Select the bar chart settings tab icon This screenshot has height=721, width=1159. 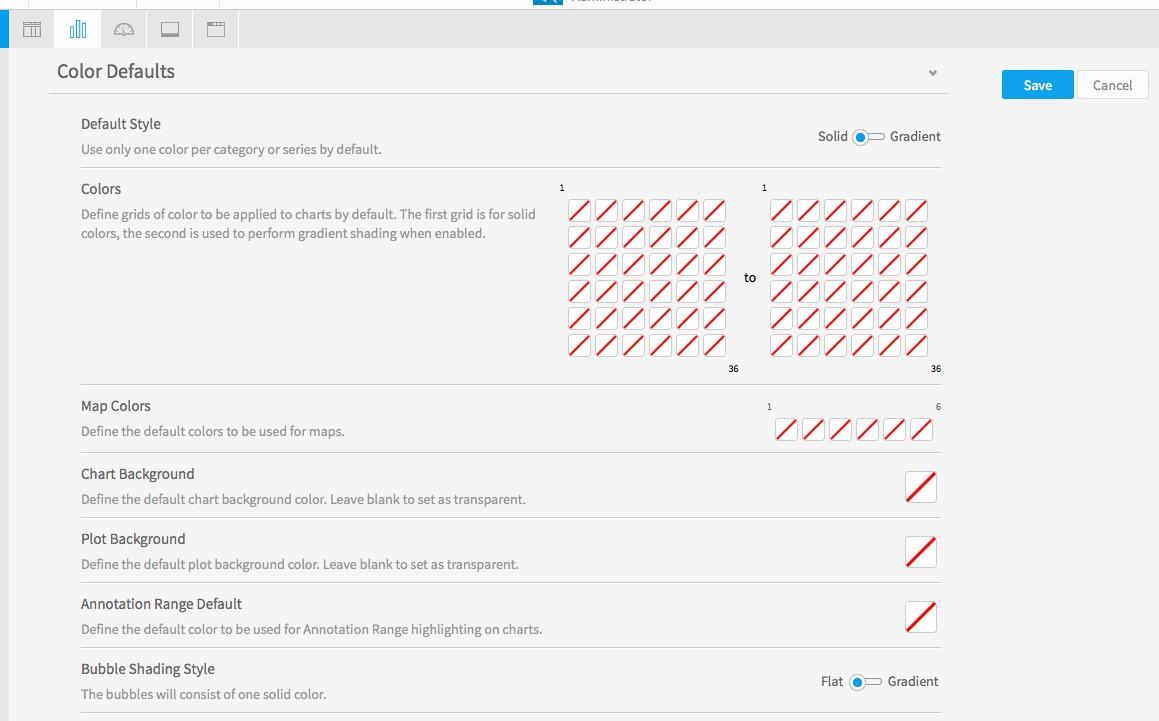[x=78, y=30]
